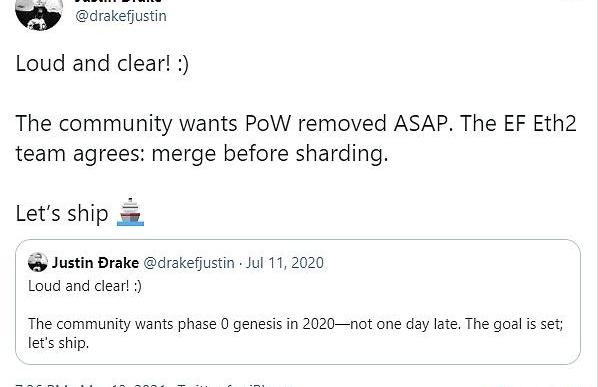
Task: Click the final "let's ship." line in the quote
Action: (x=58, y=343)
